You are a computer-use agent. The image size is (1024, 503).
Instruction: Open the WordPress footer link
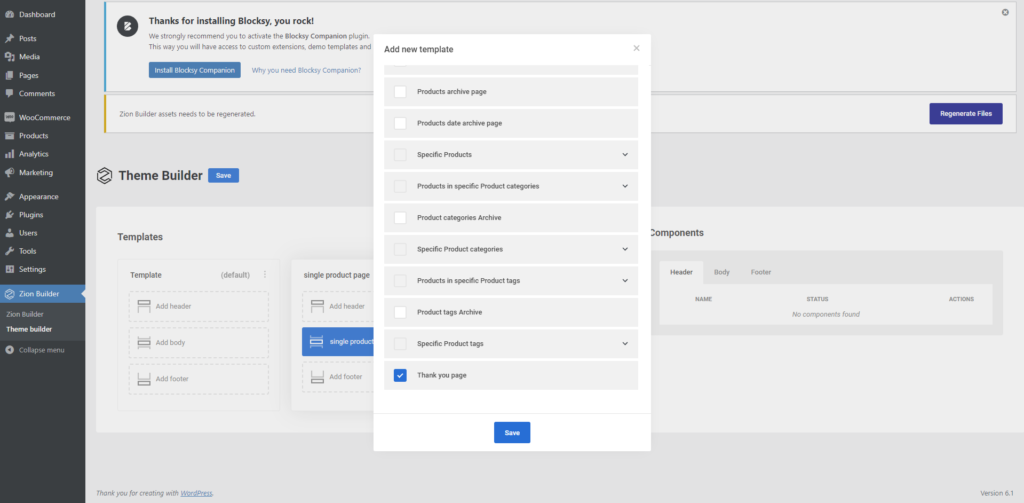(x=197, y=493)
